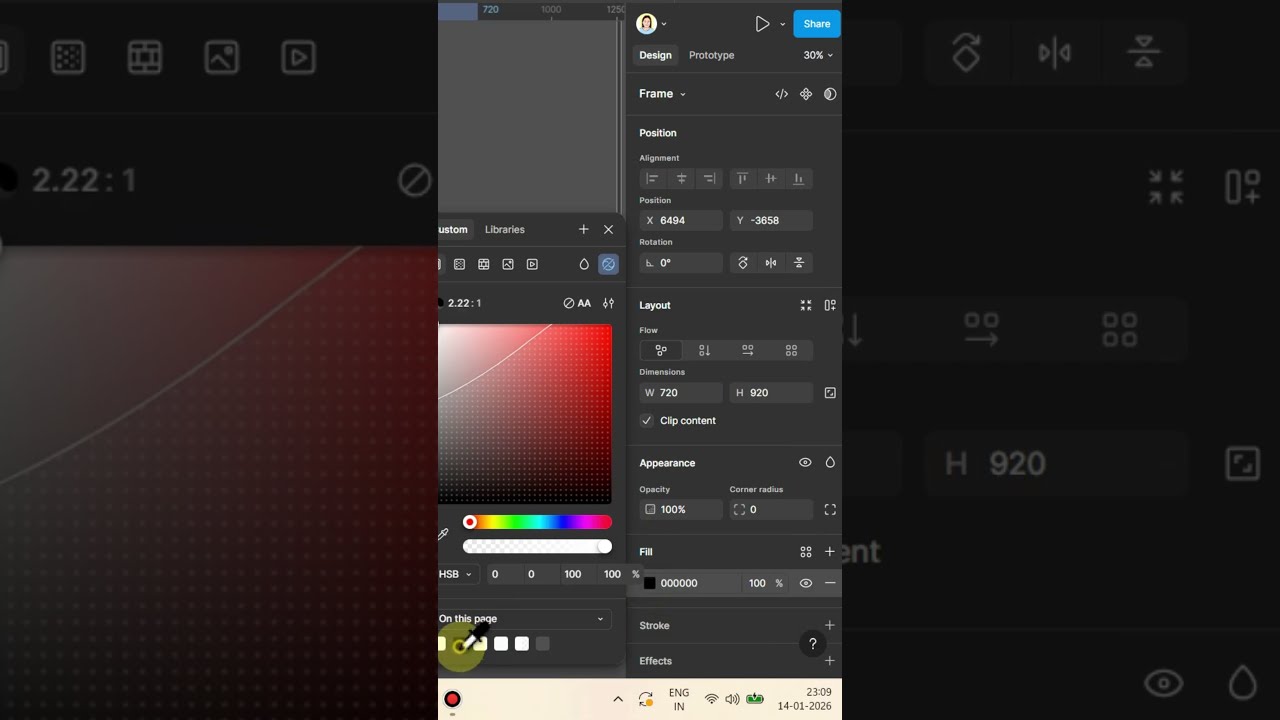Toggle the Appearance layer visibility eye
Image resolution: width=1280 pixels, height=720 pixels.
tap(805, 463)
